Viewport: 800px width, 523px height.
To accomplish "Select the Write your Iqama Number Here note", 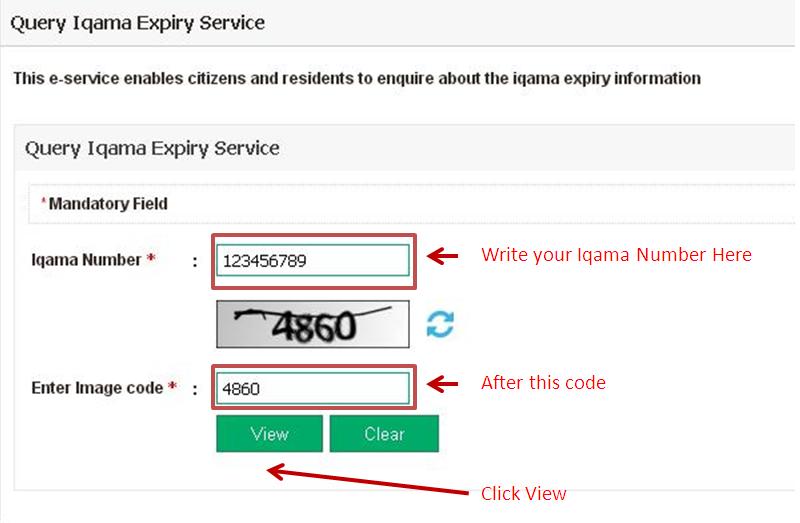I will point(616,255).
